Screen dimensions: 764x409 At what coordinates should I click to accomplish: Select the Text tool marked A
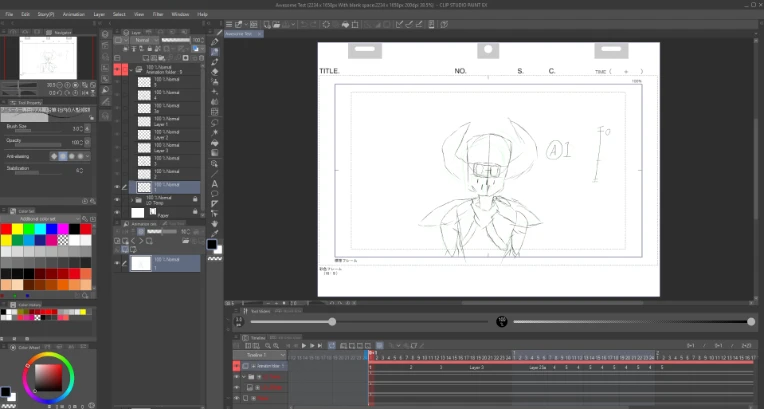tap(215, 184)
